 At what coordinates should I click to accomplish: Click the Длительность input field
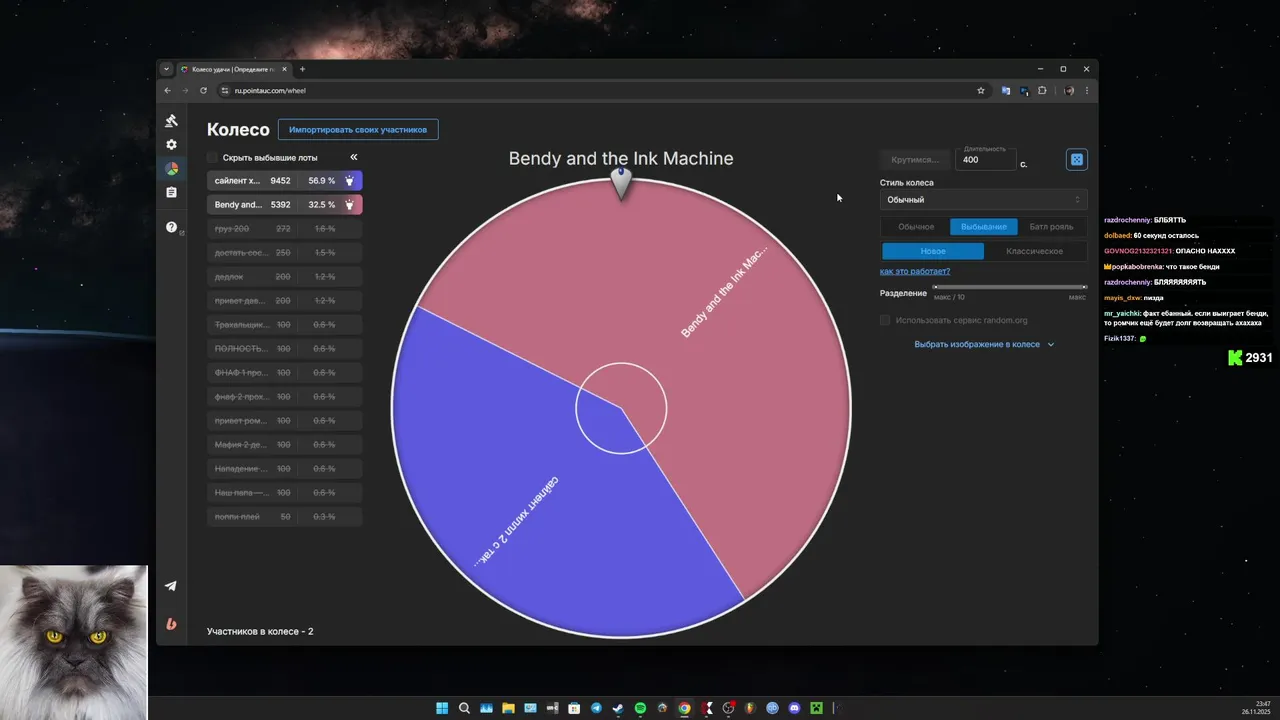(x=984, y=159)
